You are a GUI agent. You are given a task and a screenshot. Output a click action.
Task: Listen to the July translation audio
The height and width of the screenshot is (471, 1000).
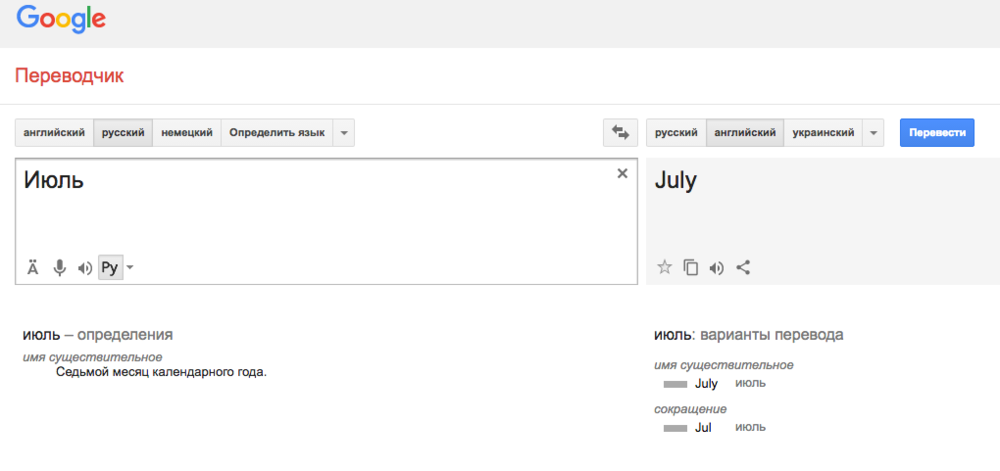(716, 267)
